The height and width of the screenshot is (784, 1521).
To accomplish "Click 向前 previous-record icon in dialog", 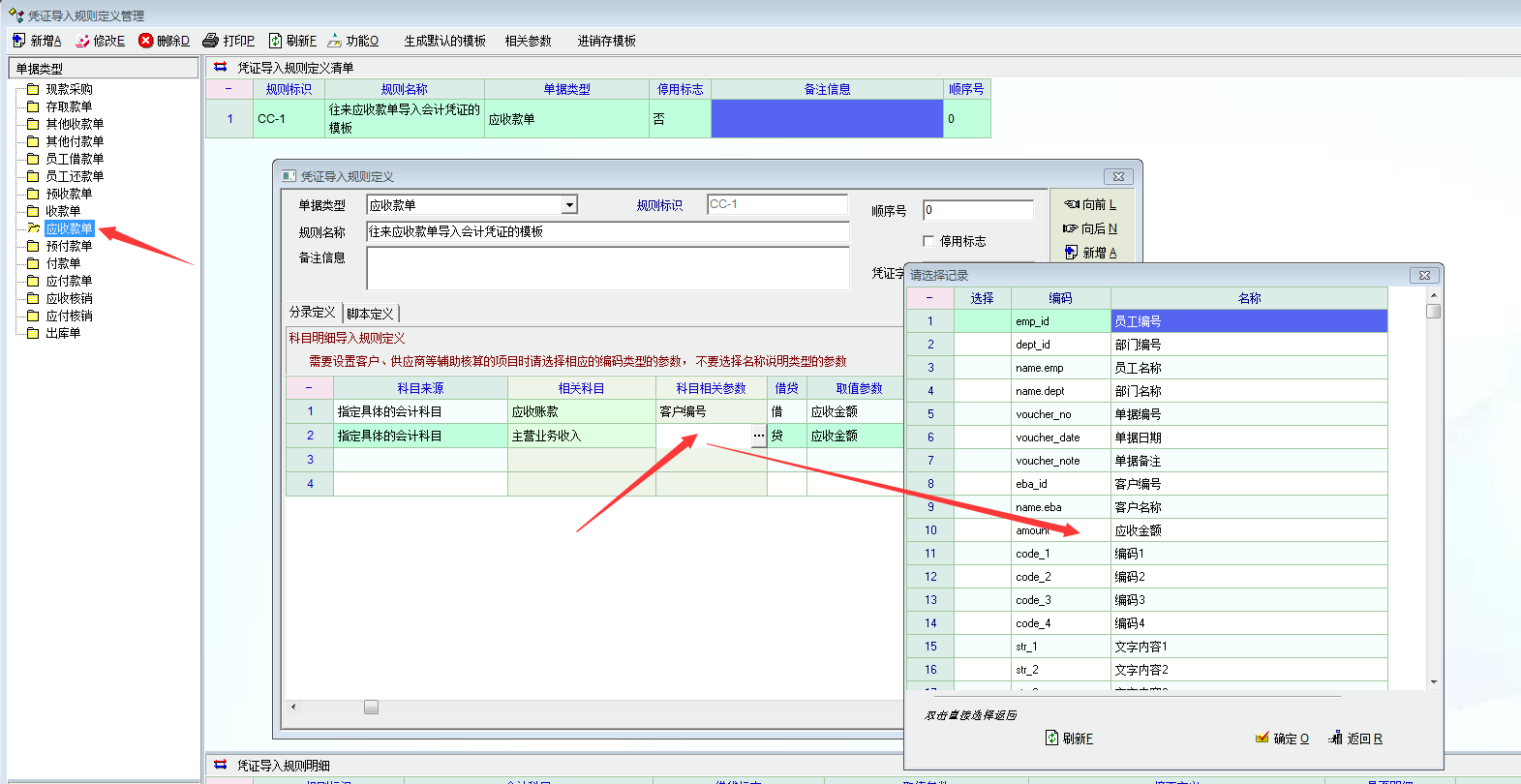I will coord(1071,204).
